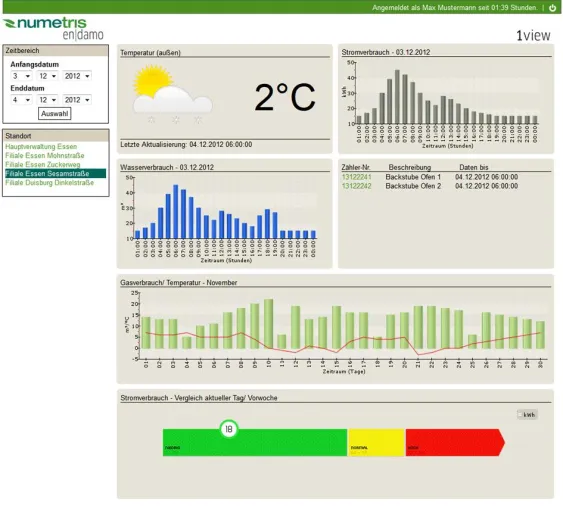Screen dimensions: 563x508
Task: Select Filiale Duisburg Dinkelstraße location
Action: [x=49, y=183]
